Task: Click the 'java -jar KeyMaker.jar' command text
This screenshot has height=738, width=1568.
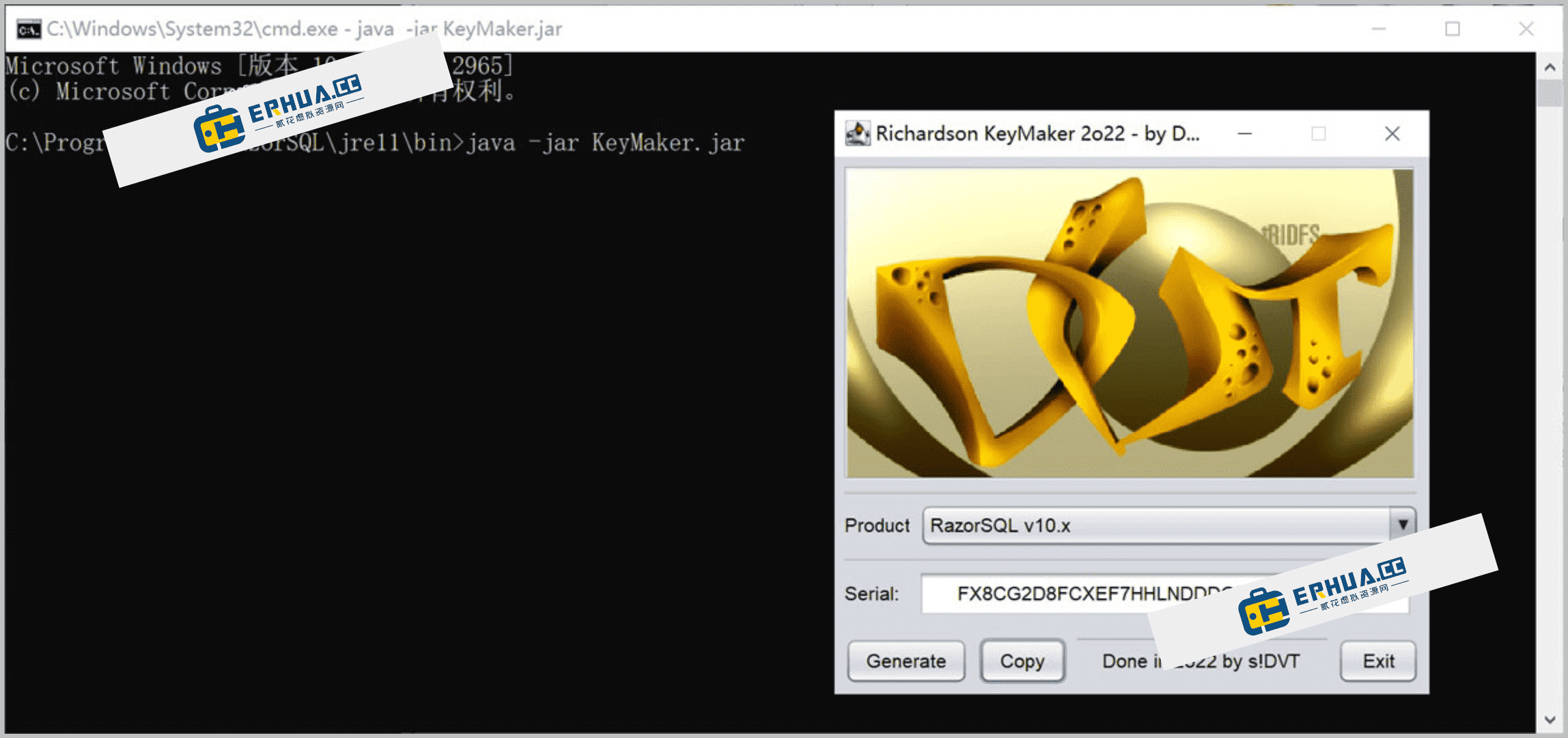Action: click(605, 143)
